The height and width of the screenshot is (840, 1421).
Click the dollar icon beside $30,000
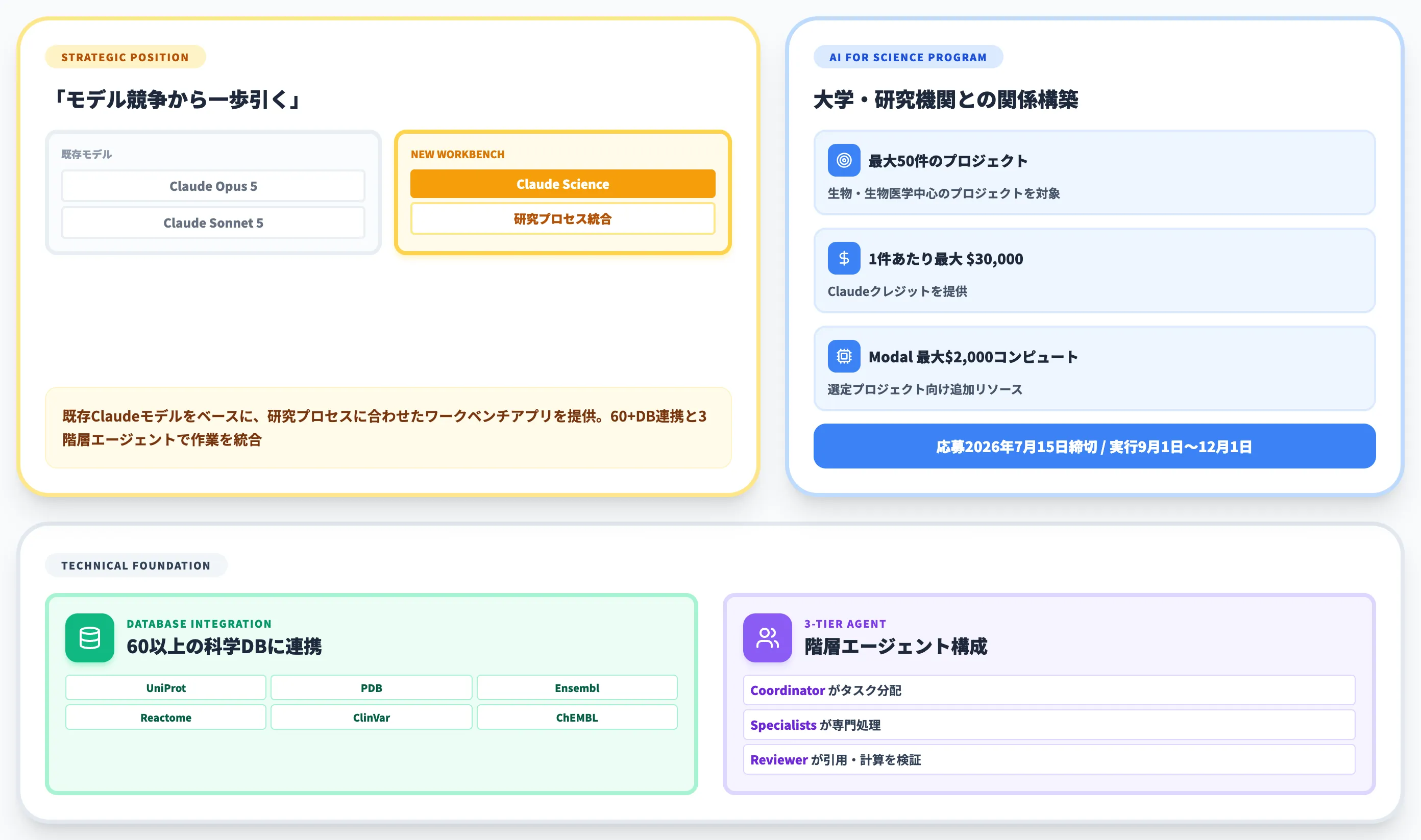pyautogui.click(x=844, y=258)
